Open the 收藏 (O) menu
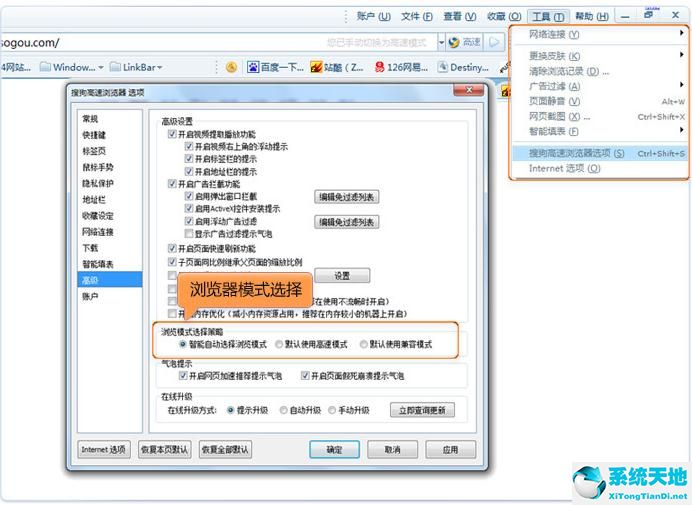The image size is (692, 505). [x=504, y=17]
